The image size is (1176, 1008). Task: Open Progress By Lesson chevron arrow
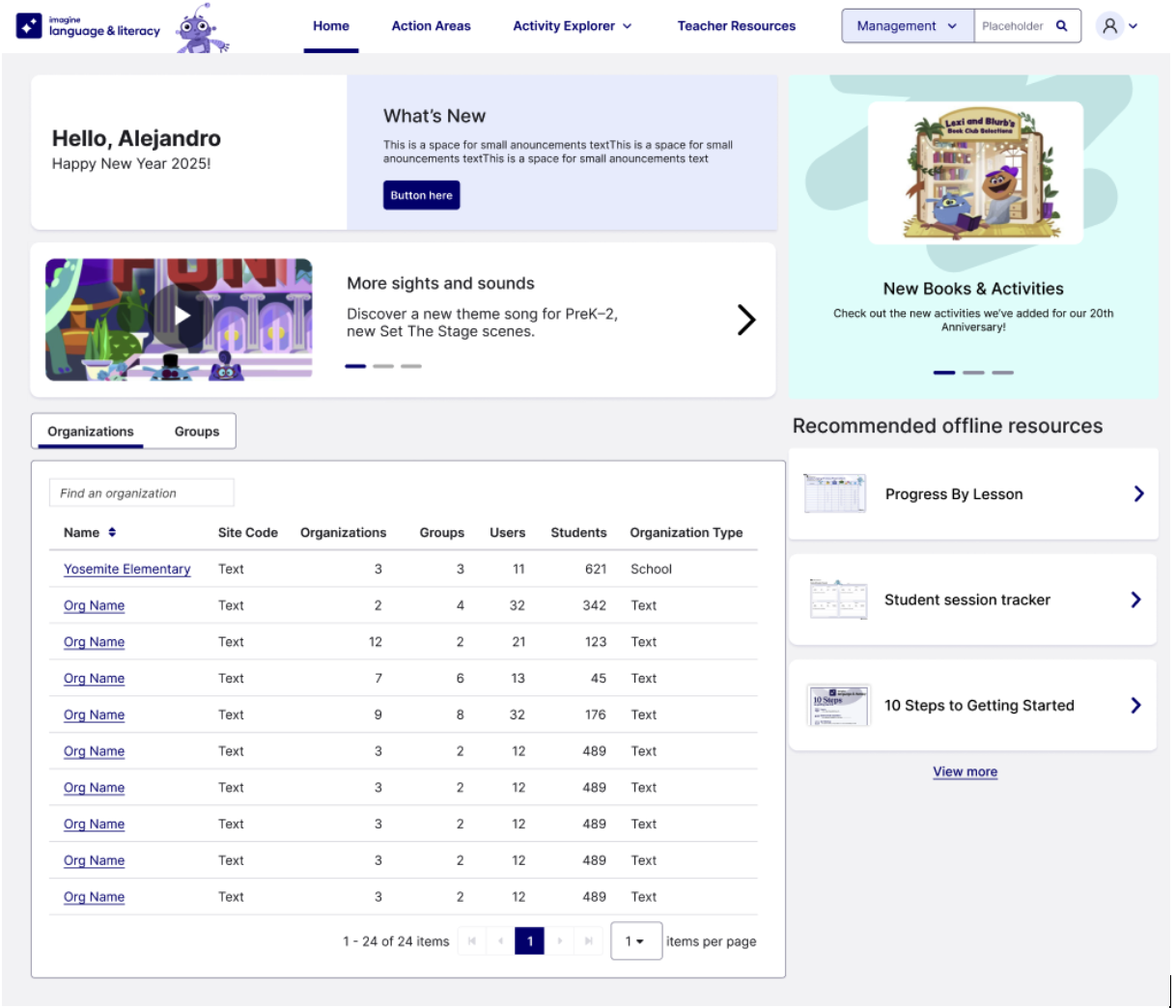(1138, 494)
